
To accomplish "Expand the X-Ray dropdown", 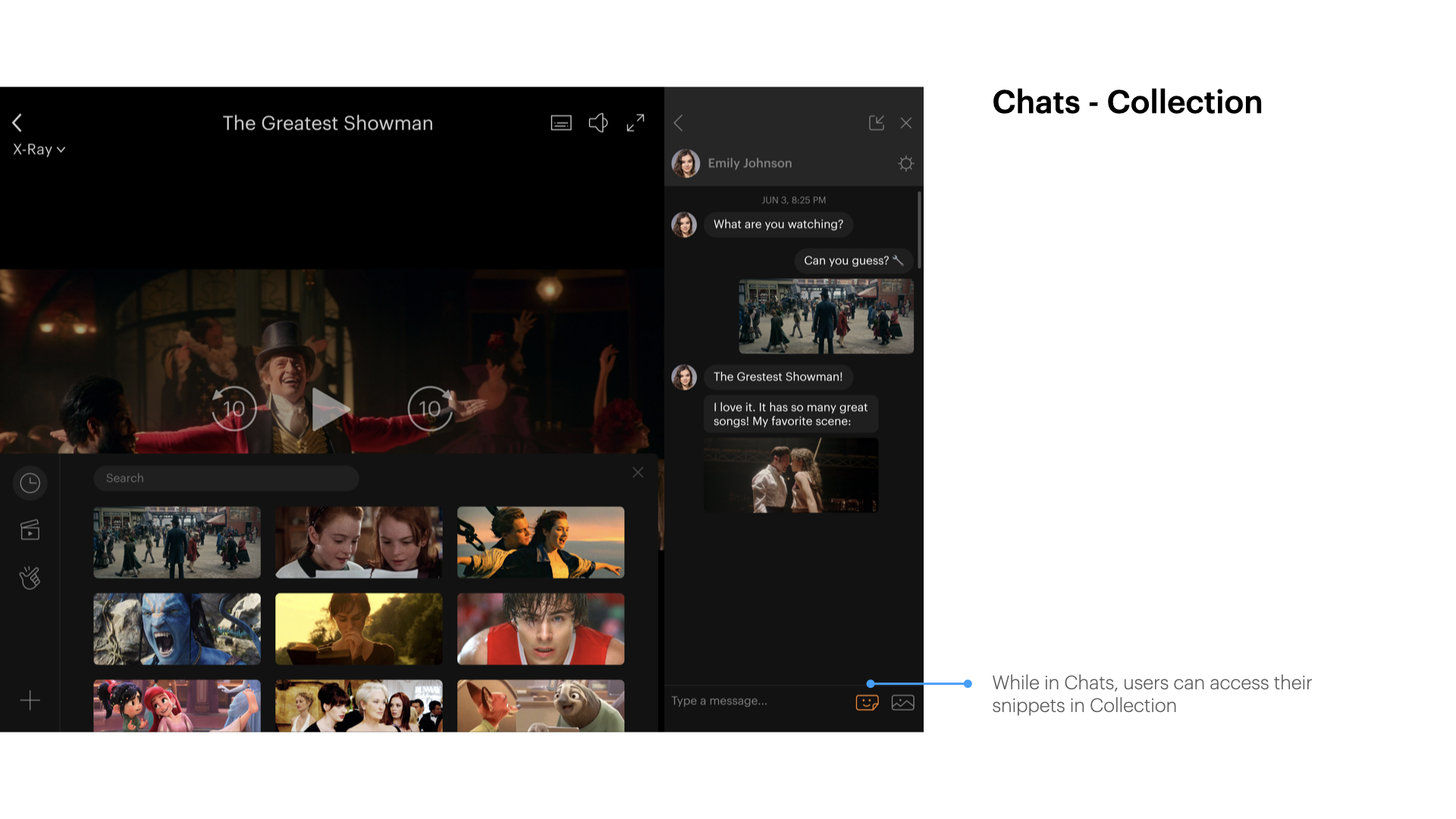I will [39, 149].
